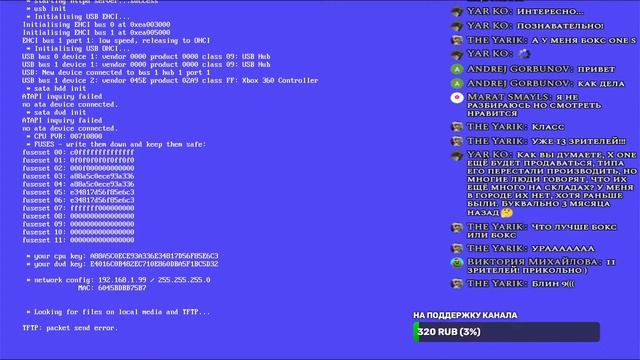Image resolution: width=640 pixels, height=360 pixels.
Task: Click the 'Xbox 360 Controller' device line
Action: click(170, 80)
